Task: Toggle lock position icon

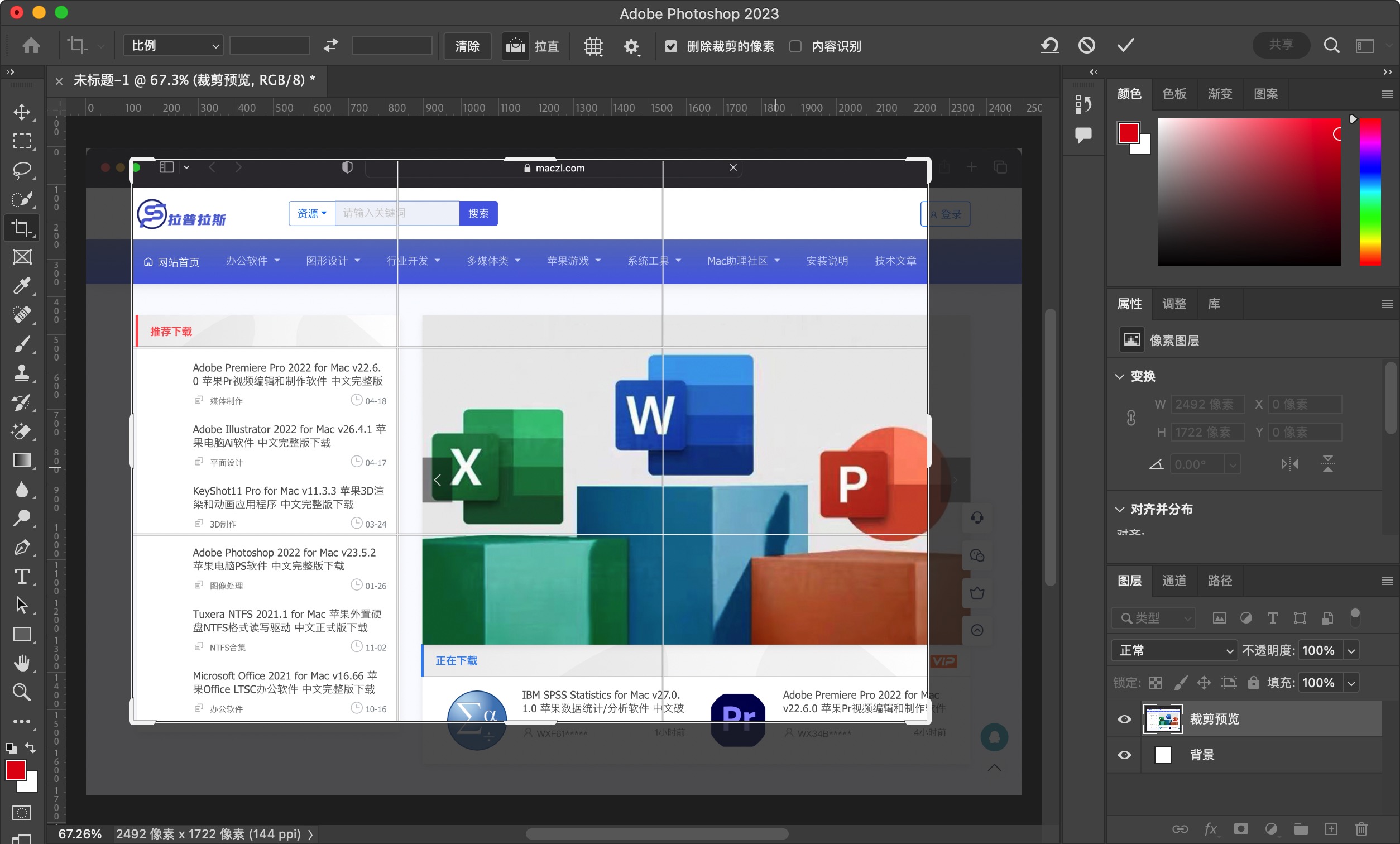Action: (1204, 683)
